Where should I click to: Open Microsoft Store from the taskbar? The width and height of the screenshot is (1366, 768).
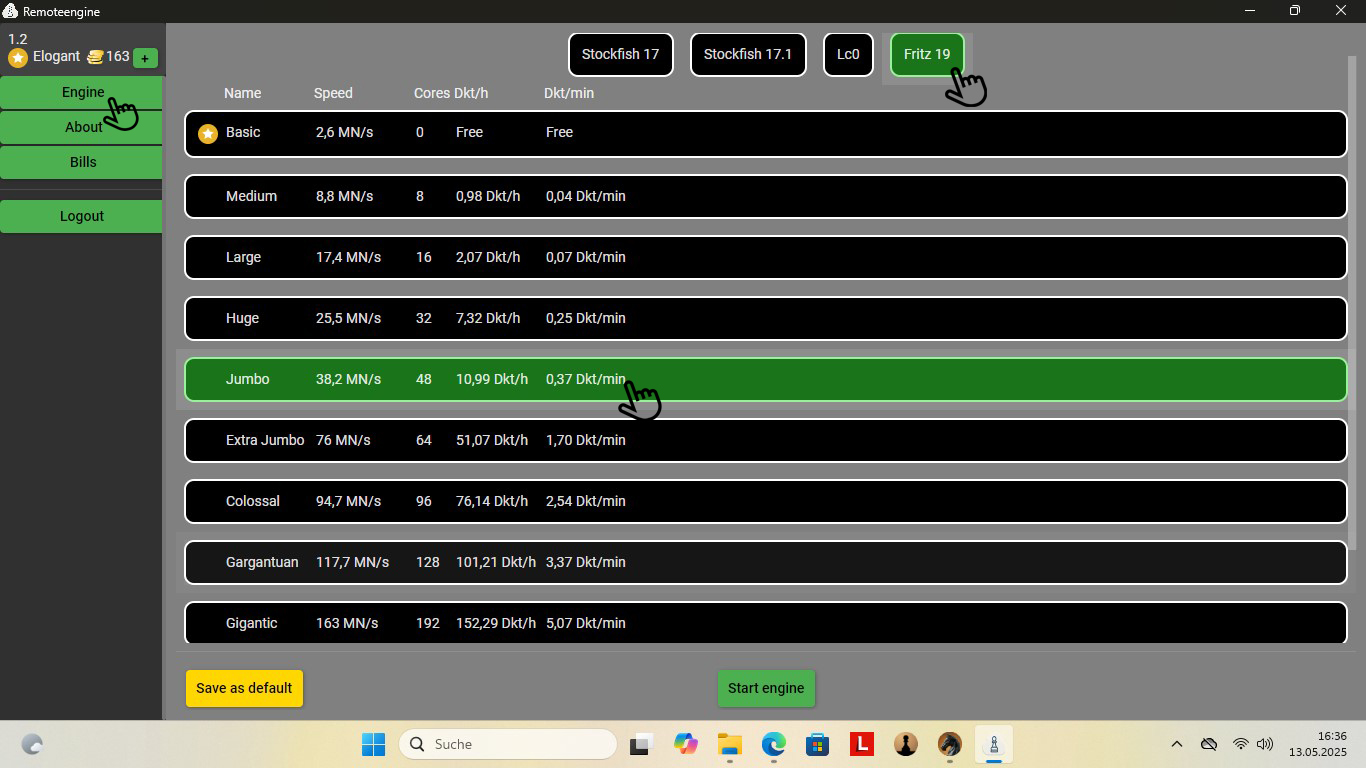817,744
